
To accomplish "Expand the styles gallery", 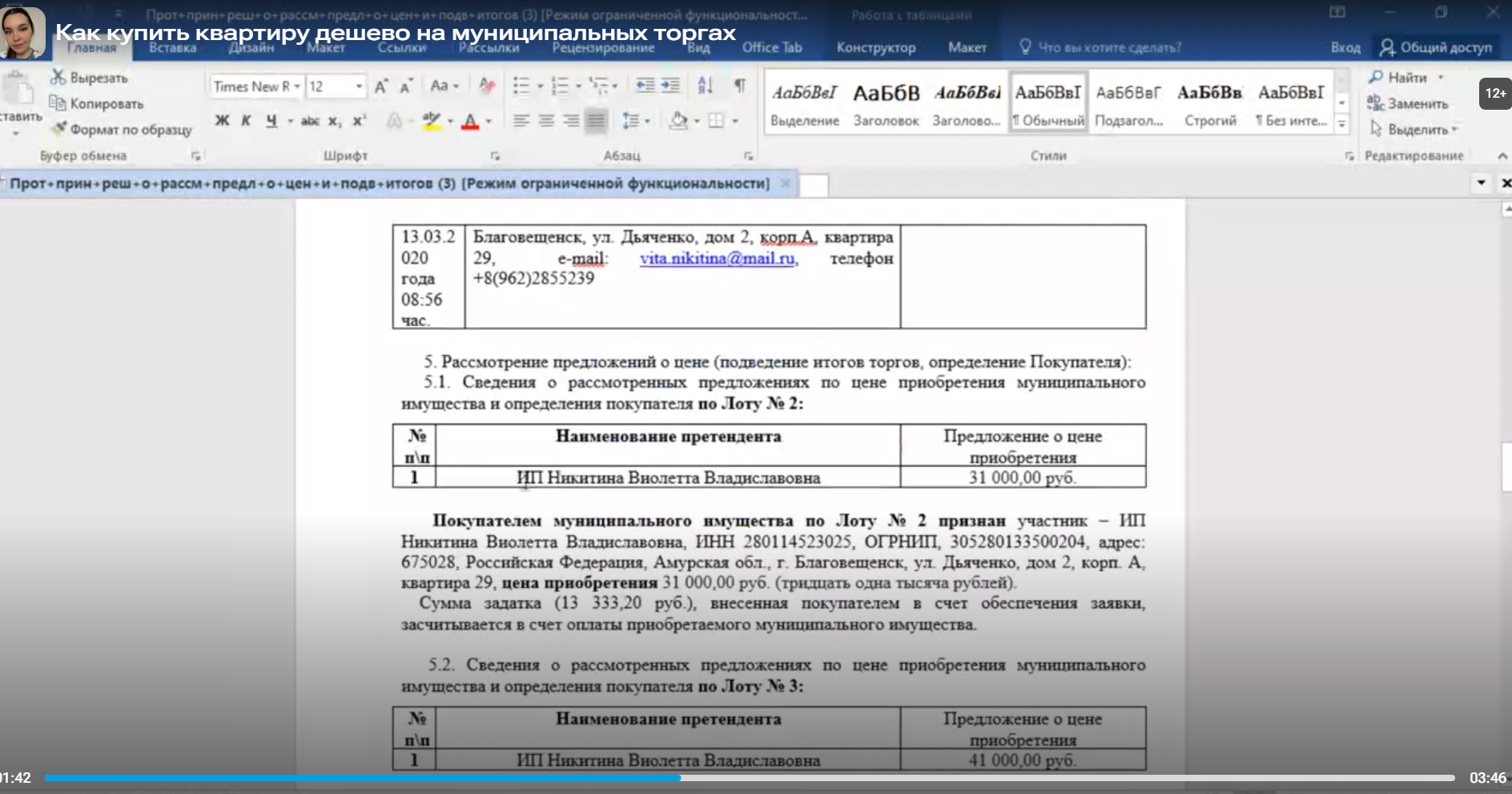I will (1342, 123).
